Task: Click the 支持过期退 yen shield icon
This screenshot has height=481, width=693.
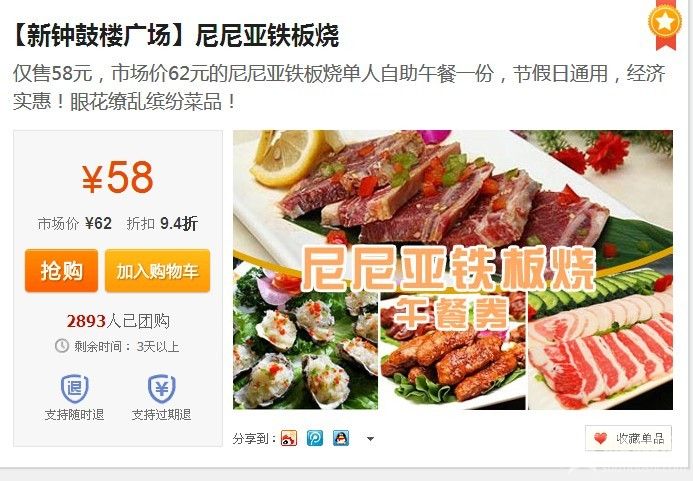Action: pos(161,388)
